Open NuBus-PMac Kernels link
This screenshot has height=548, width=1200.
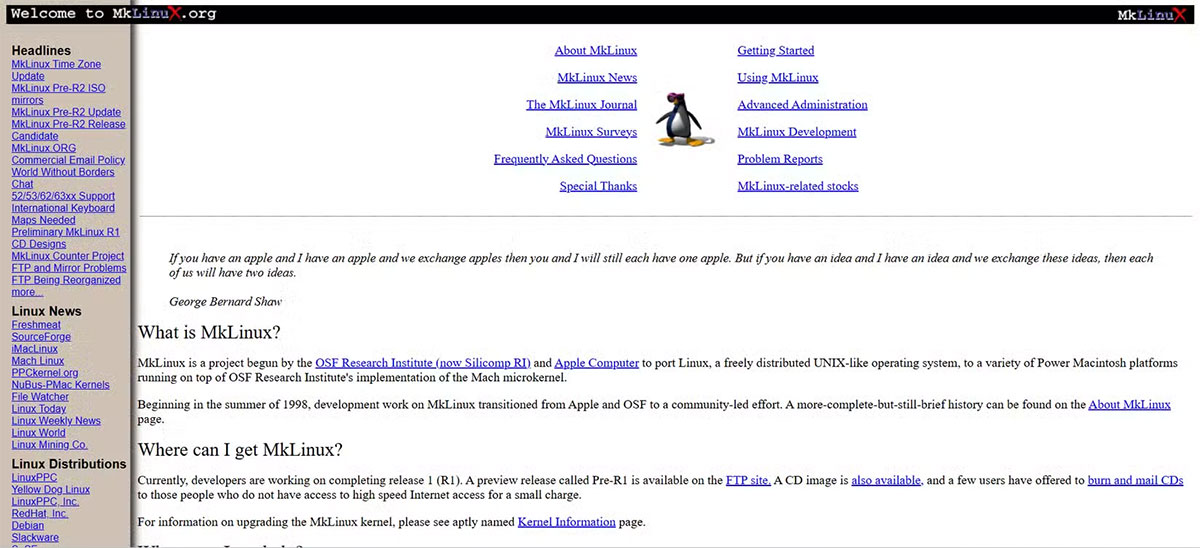60,385
